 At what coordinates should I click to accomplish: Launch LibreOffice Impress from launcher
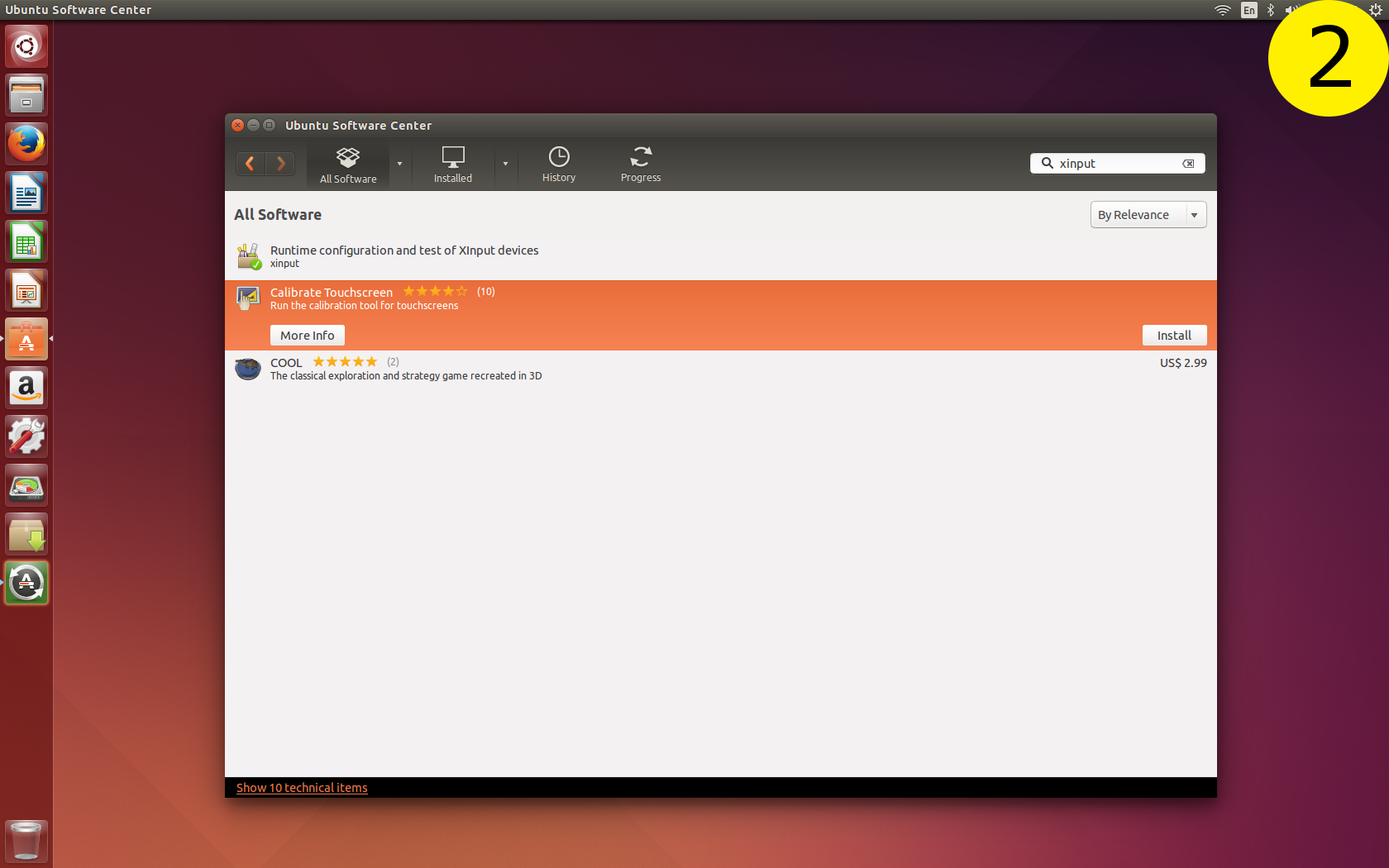(26, 290)
